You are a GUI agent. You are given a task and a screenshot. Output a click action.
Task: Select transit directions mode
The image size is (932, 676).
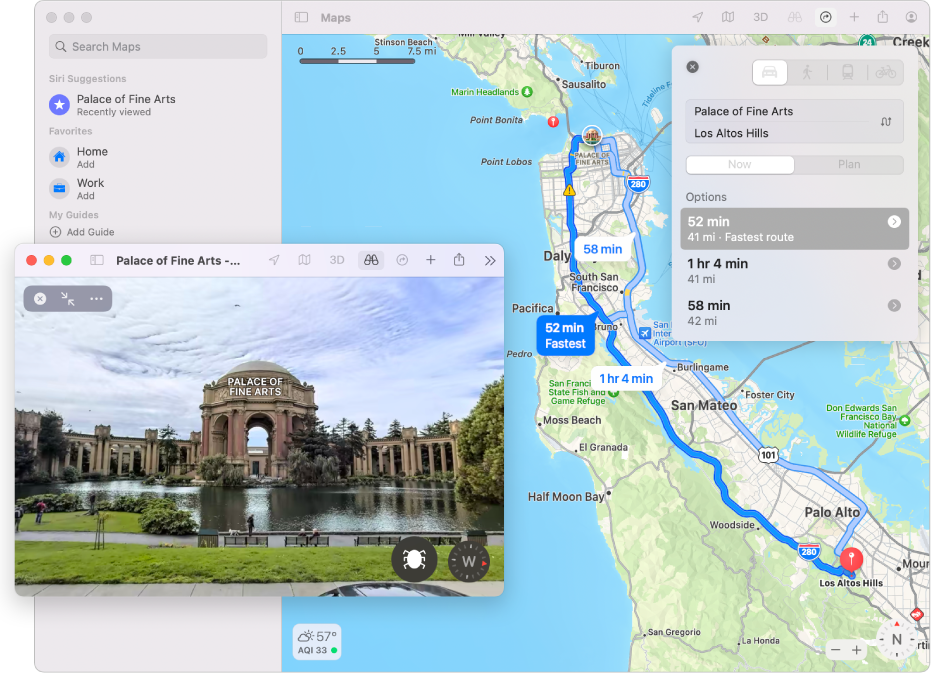pyautogui.click(x=847, y=72)
